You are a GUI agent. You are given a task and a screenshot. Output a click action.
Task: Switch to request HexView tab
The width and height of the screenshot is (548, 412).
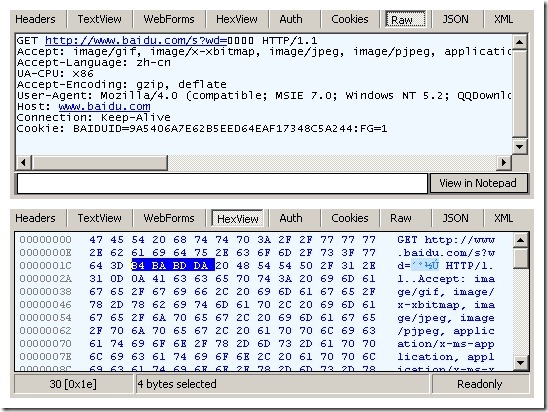click(237, 19)
